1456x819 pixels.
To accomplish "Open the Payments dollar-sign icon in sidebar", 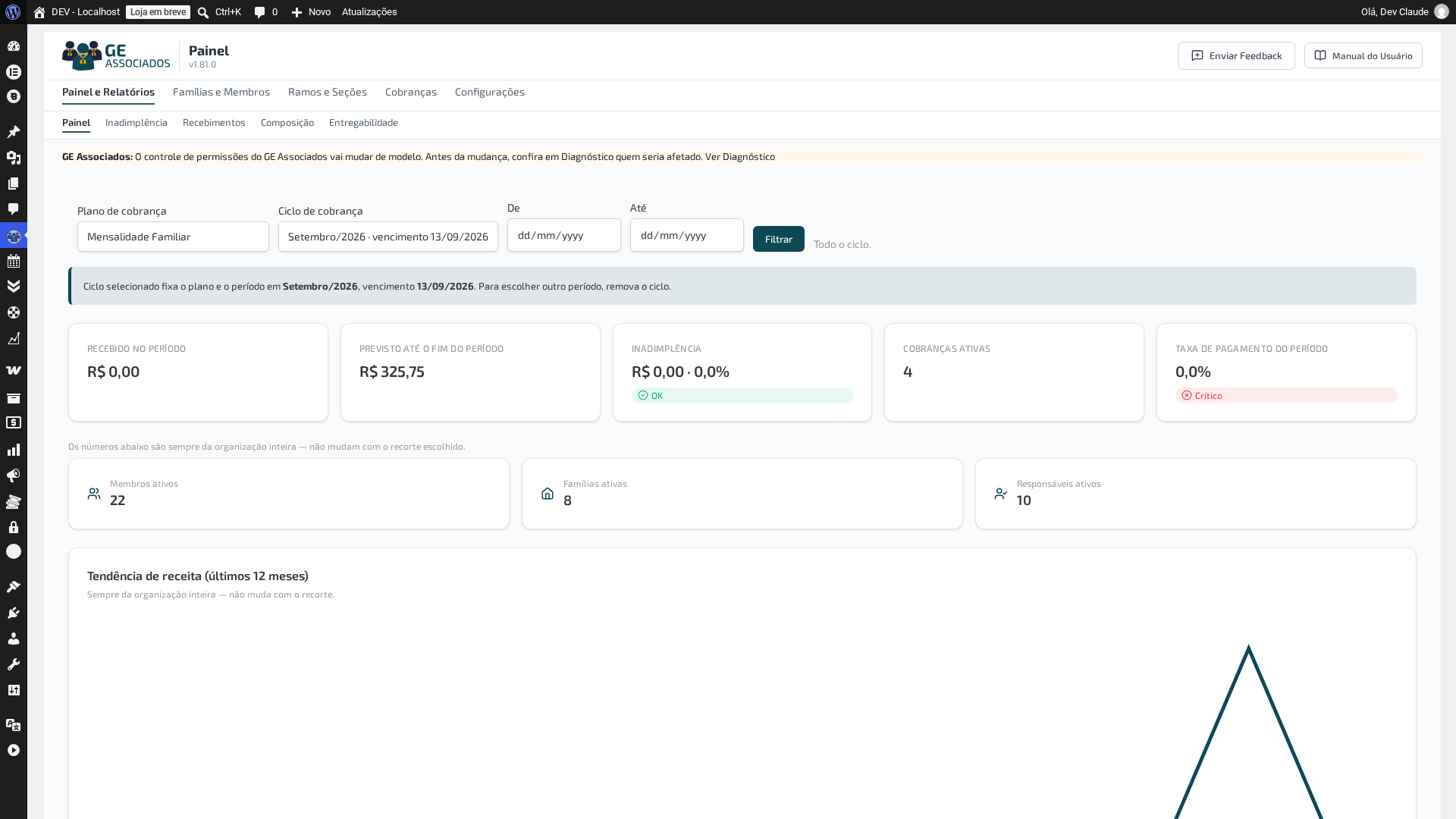I will (14, 422).
